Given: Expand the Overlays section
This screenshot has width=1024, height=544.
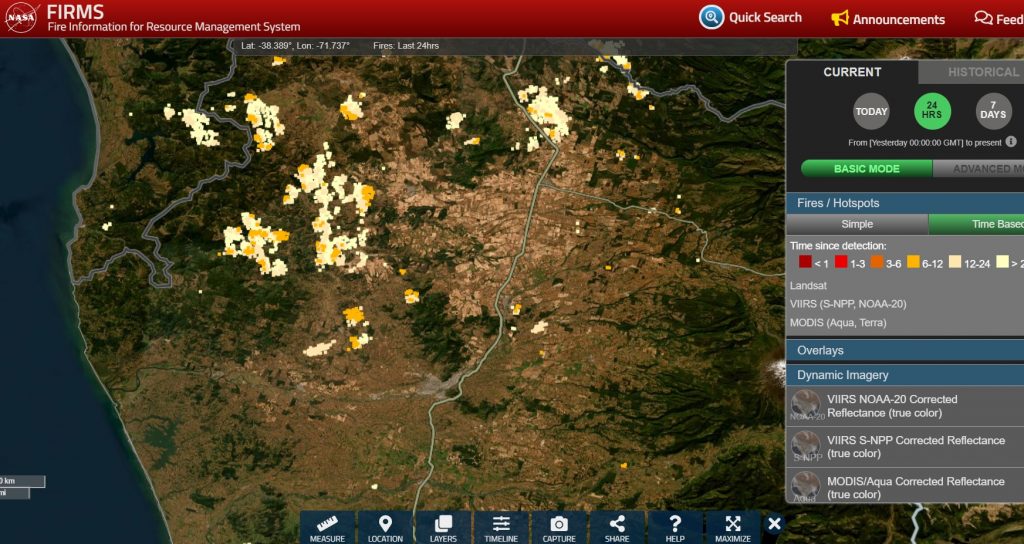Looking at the screenshot, I should point(905,351).
